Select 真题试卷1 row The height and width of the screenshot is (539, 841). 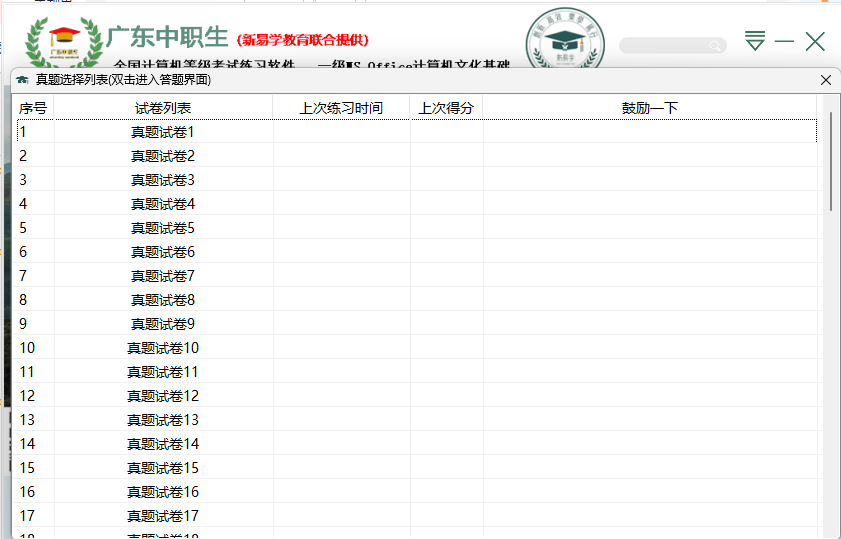417,131
